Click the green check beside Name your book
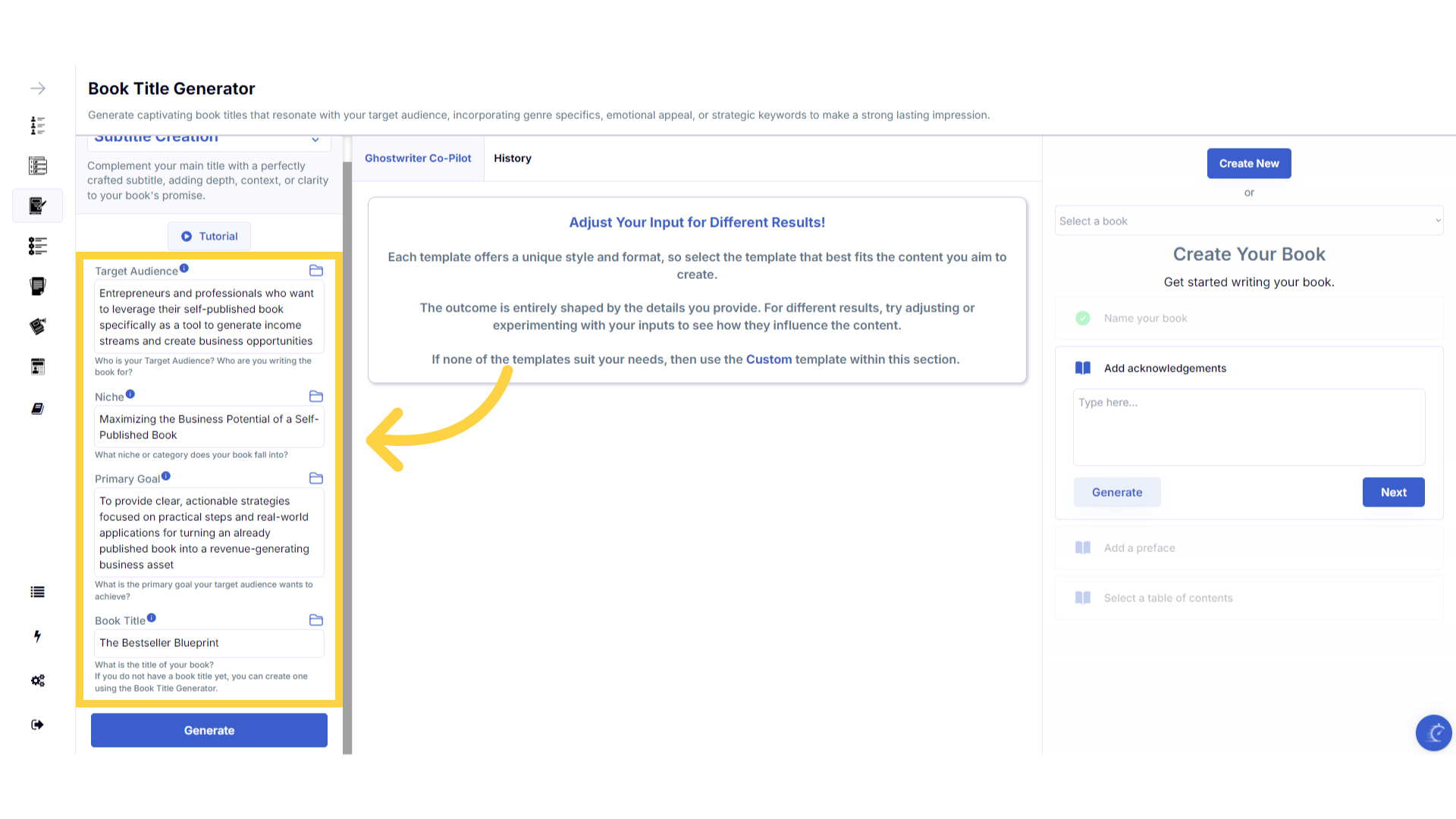This screenshot has height=819, width=1456. [x=1083, y=318]
